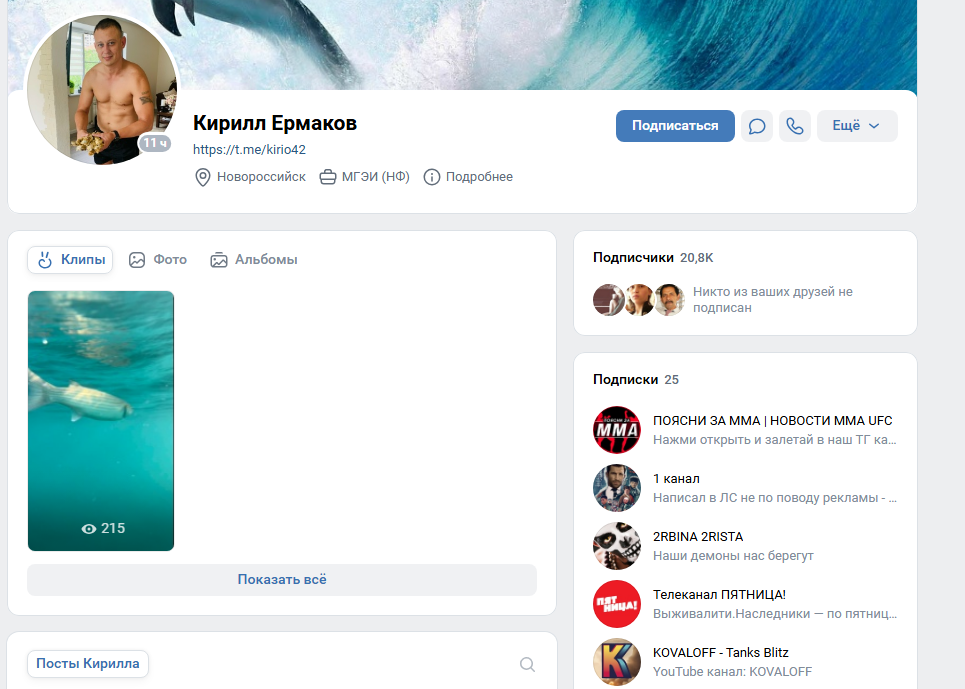
Task: Open search in the Посты Кирилла section
Action: (527, 663)
